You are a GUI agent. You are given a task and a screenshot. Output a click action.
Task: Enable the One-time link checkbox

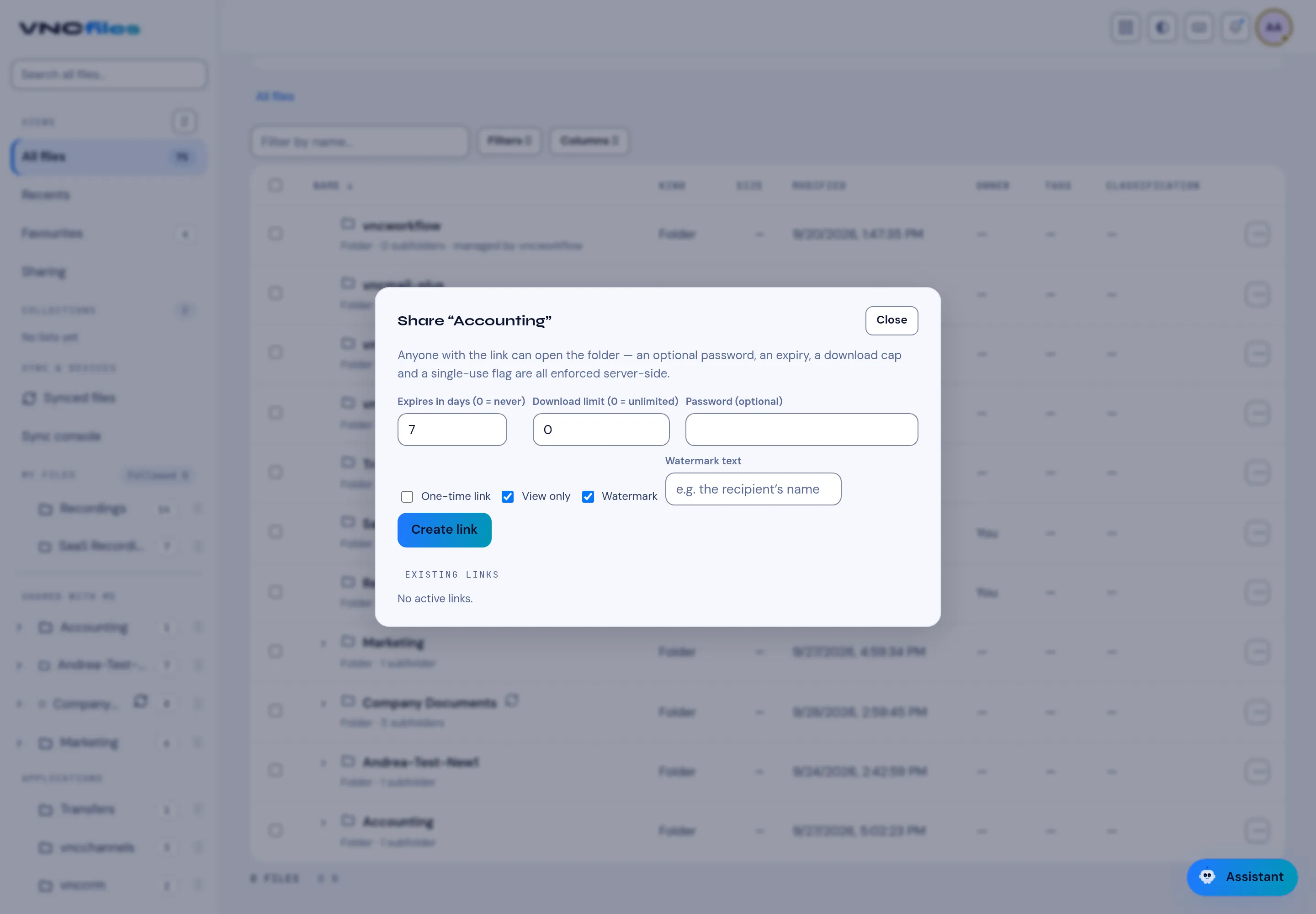pos(407,496)
